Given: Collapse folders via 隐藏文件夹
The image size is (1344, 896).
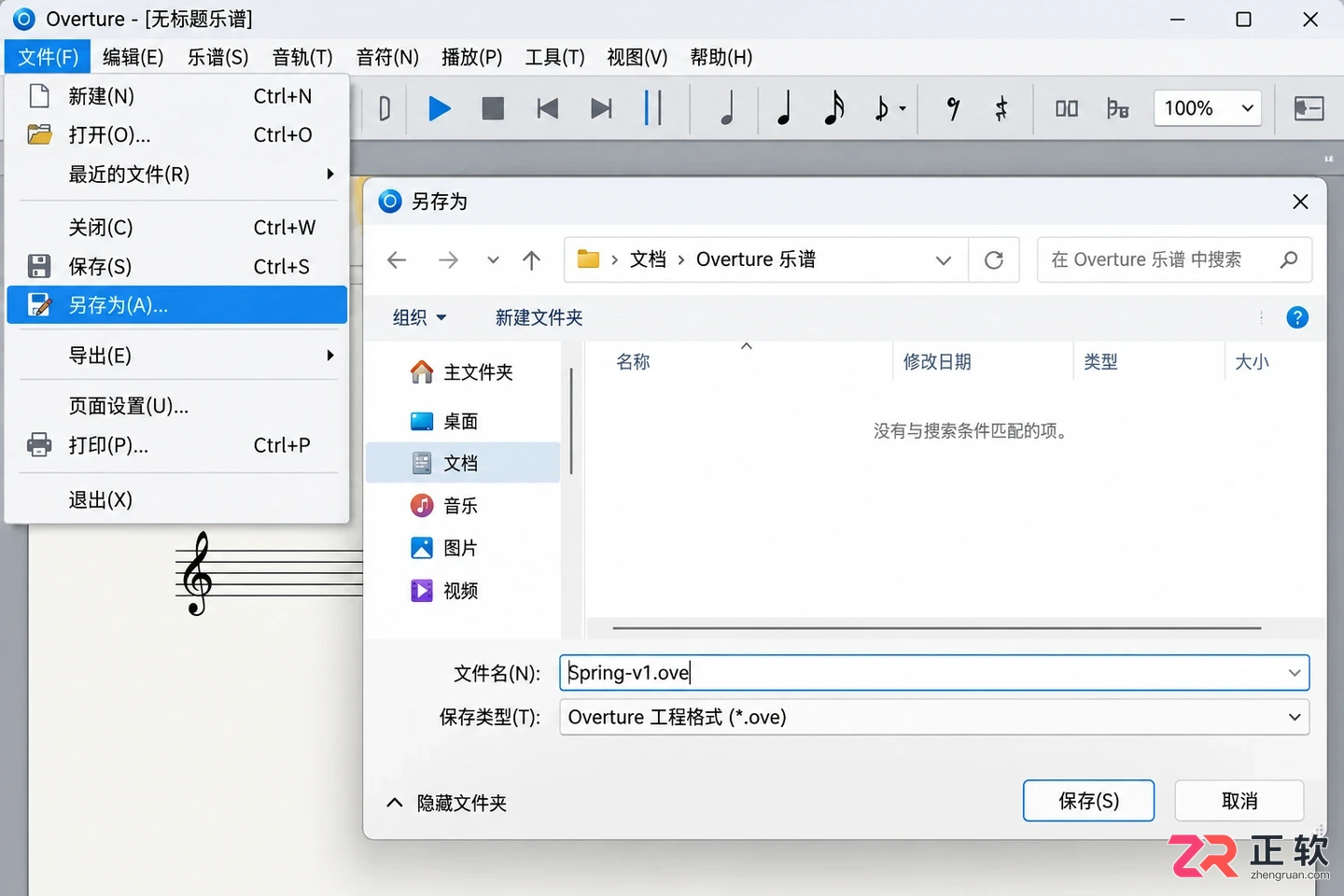Looking at the screenshot, I should (446, 804).
